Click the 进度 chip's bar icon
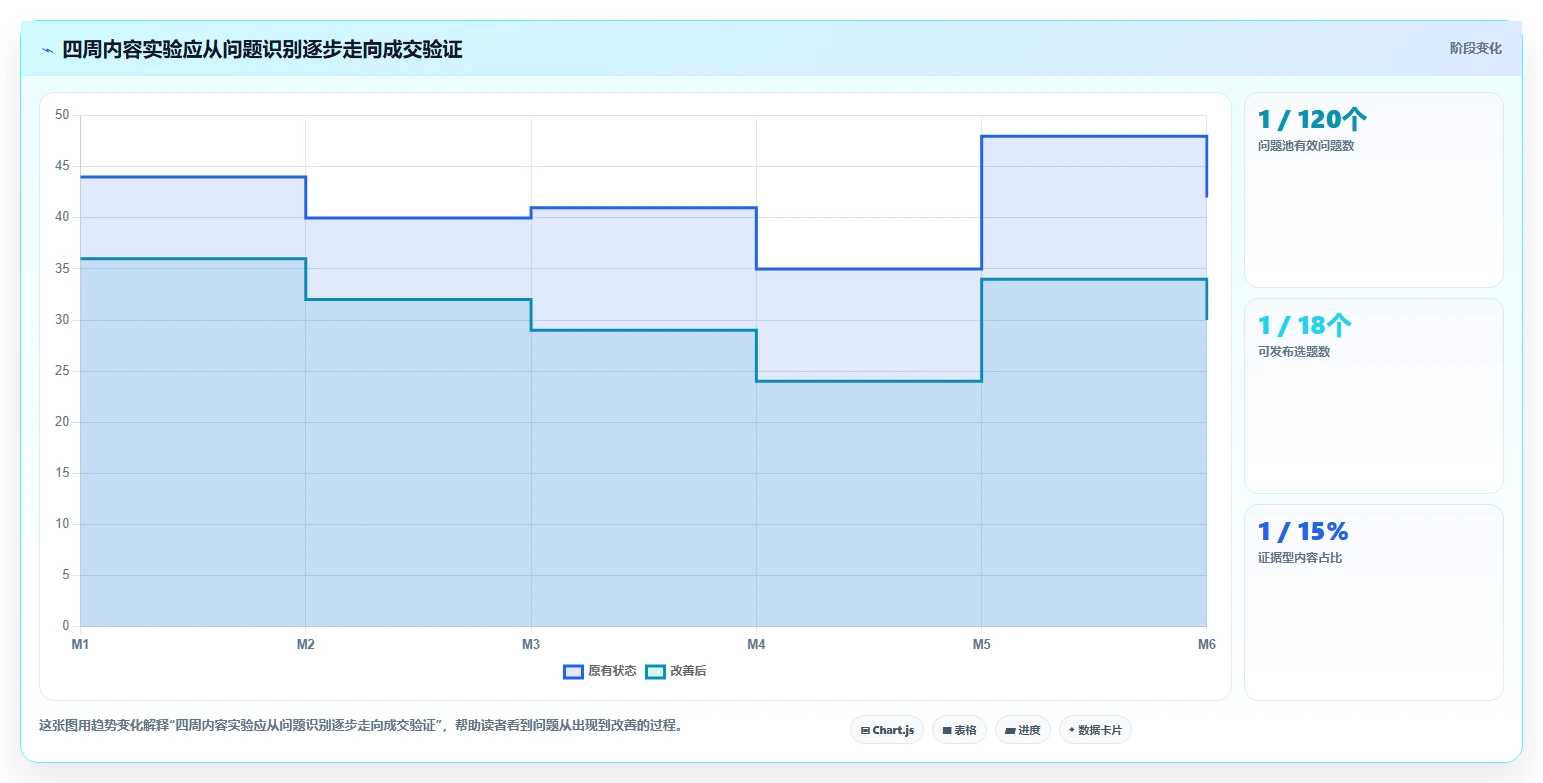This screenshot has width=1543, height=783. tap(1010, 731)
